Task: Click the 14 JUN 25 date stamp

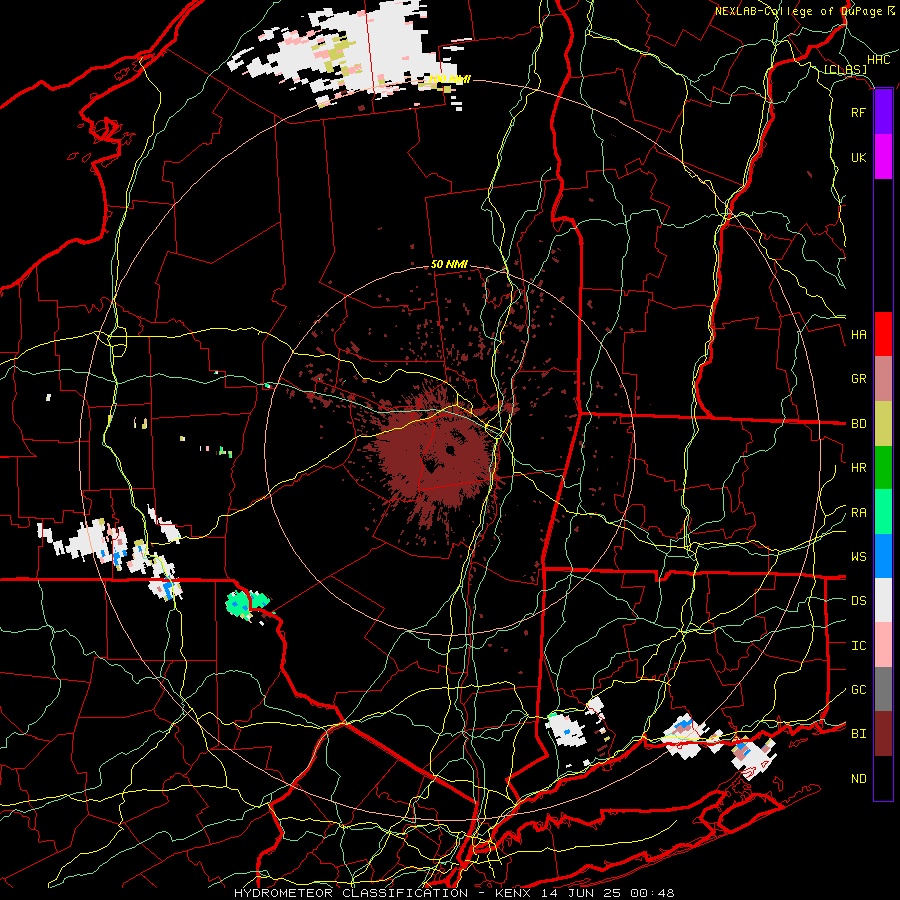Action: [x=580, y=893]
